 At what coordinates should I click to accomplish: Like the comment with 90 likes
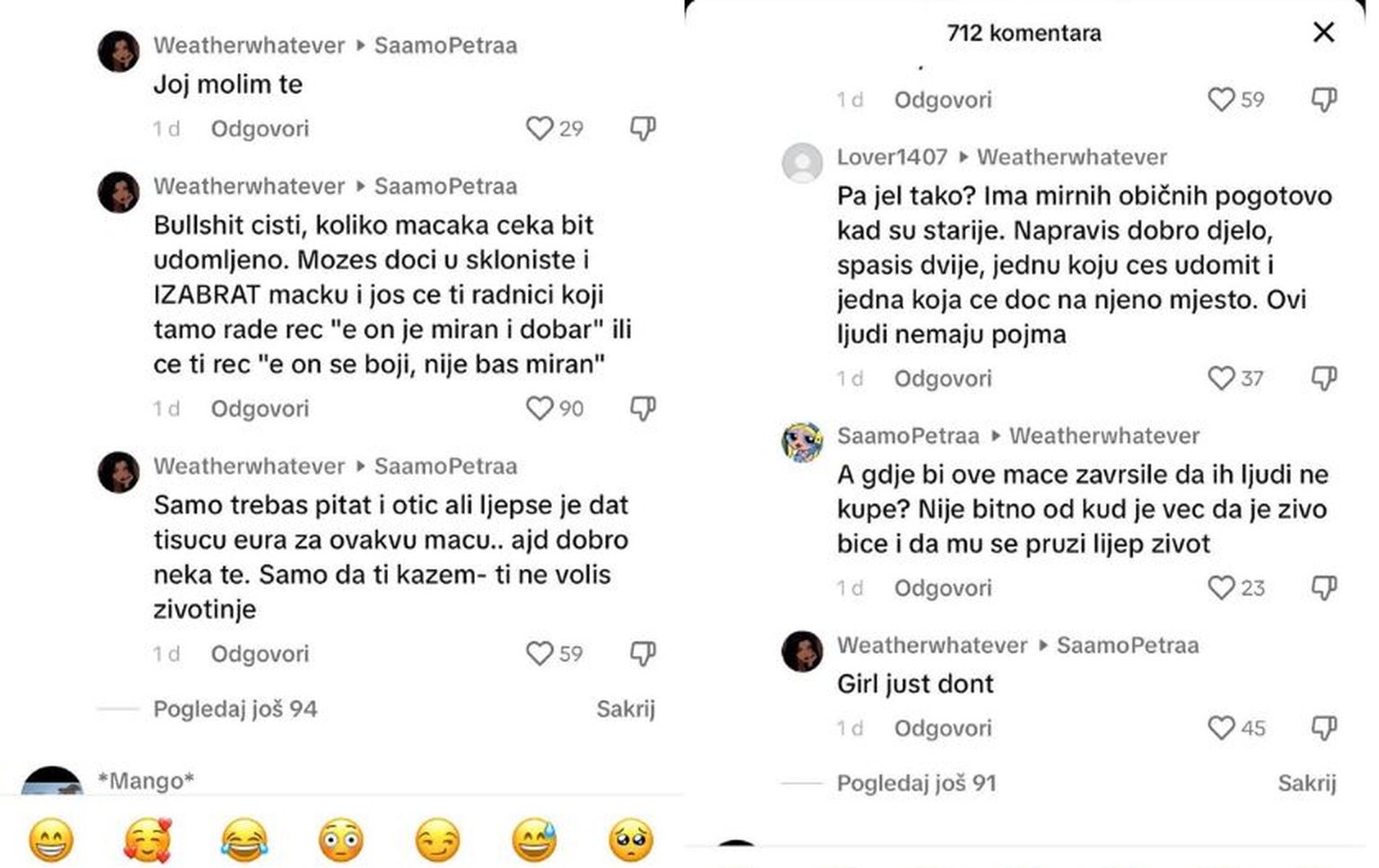[x=540, y=408]
